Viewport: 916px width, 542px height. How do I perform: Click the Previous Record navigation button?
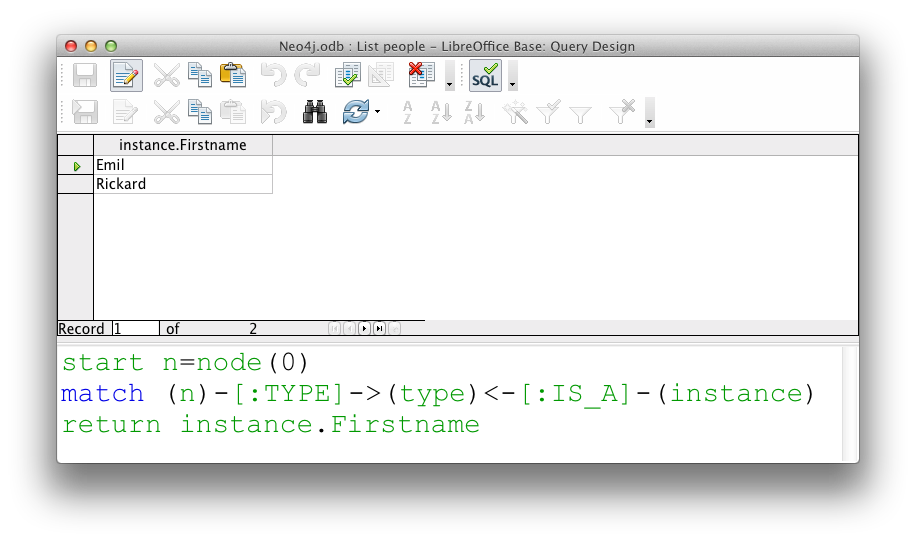349,328
